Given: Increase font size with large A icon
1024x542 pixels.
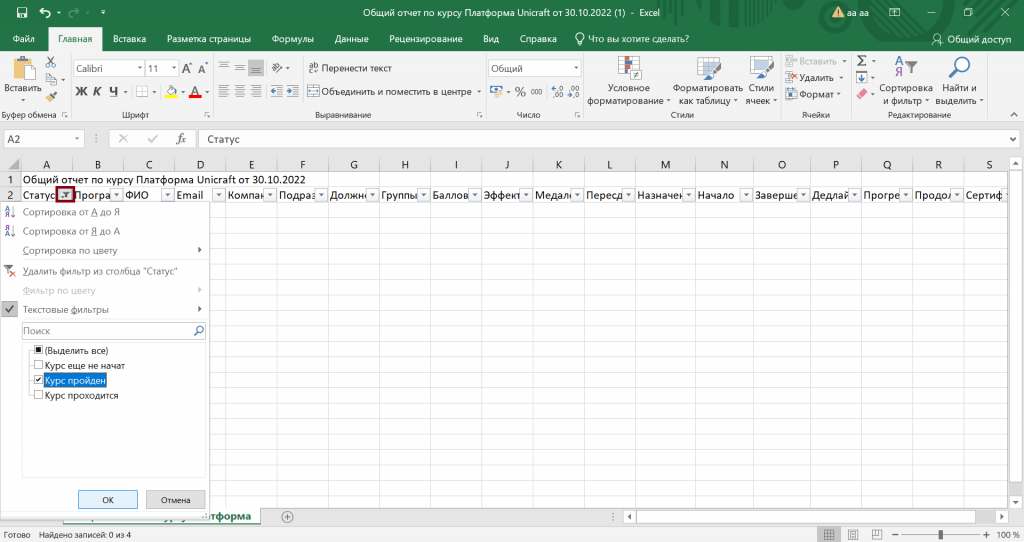Looking at the screenshot, I should (187, 69).
